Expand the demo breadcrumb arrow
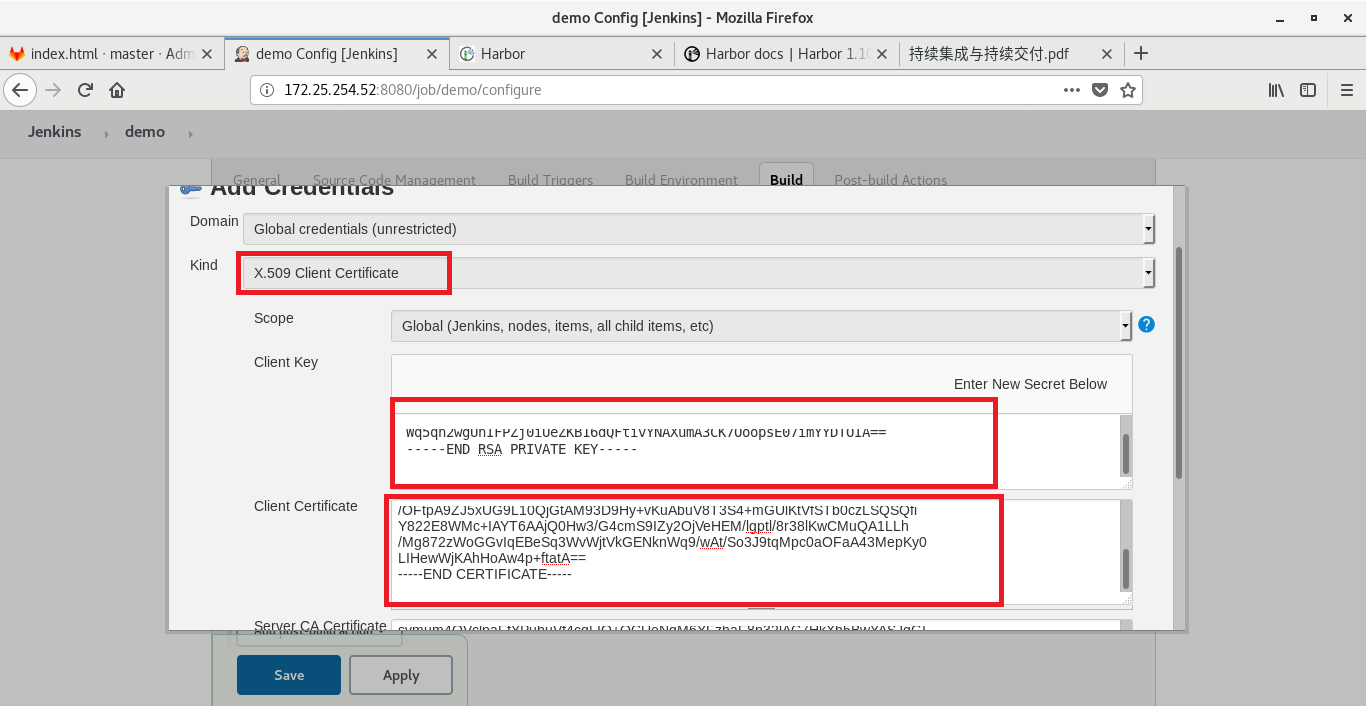The height and width of the screenshot is (706, 1366). click(x=190, y=133)
